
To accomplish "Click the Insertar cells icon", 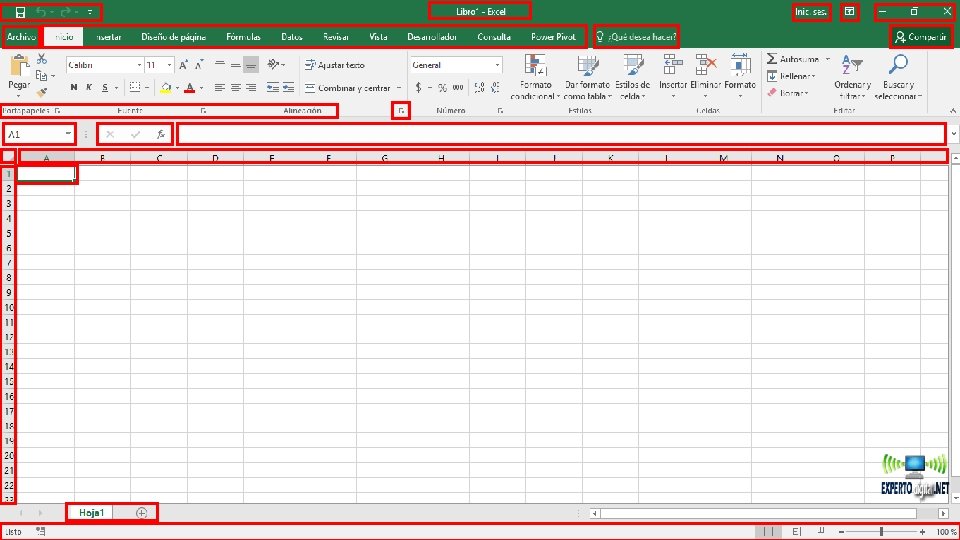I will point(673,65).
